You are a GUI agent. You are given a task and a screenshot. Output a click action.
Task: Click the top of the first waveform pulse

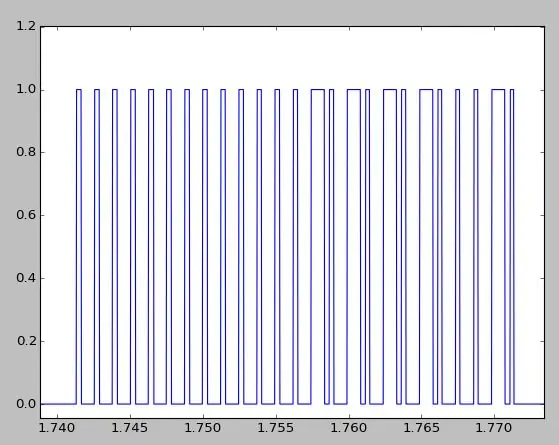click(79, 89)
